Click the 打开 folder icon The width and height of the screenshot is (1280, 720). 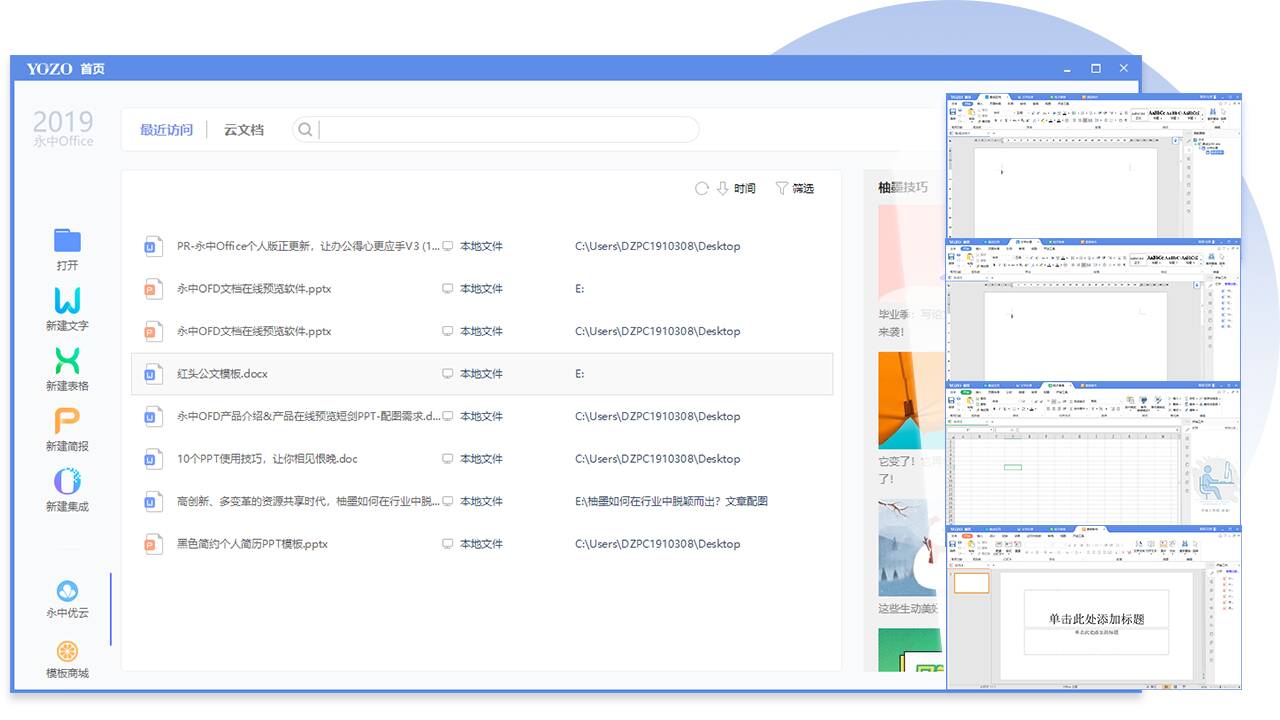tap(67, 240)
